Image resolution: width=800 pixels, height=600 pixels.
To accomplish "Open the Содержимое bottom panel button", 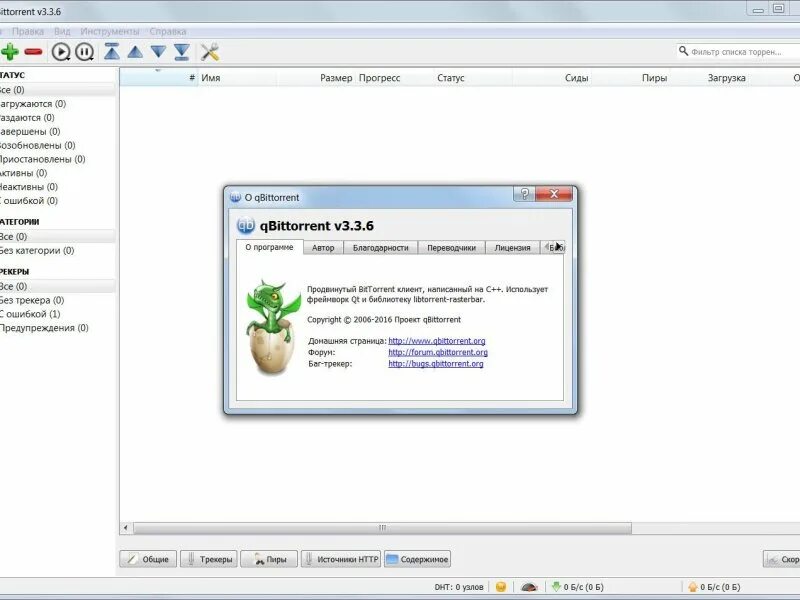I will pos(417,559).
